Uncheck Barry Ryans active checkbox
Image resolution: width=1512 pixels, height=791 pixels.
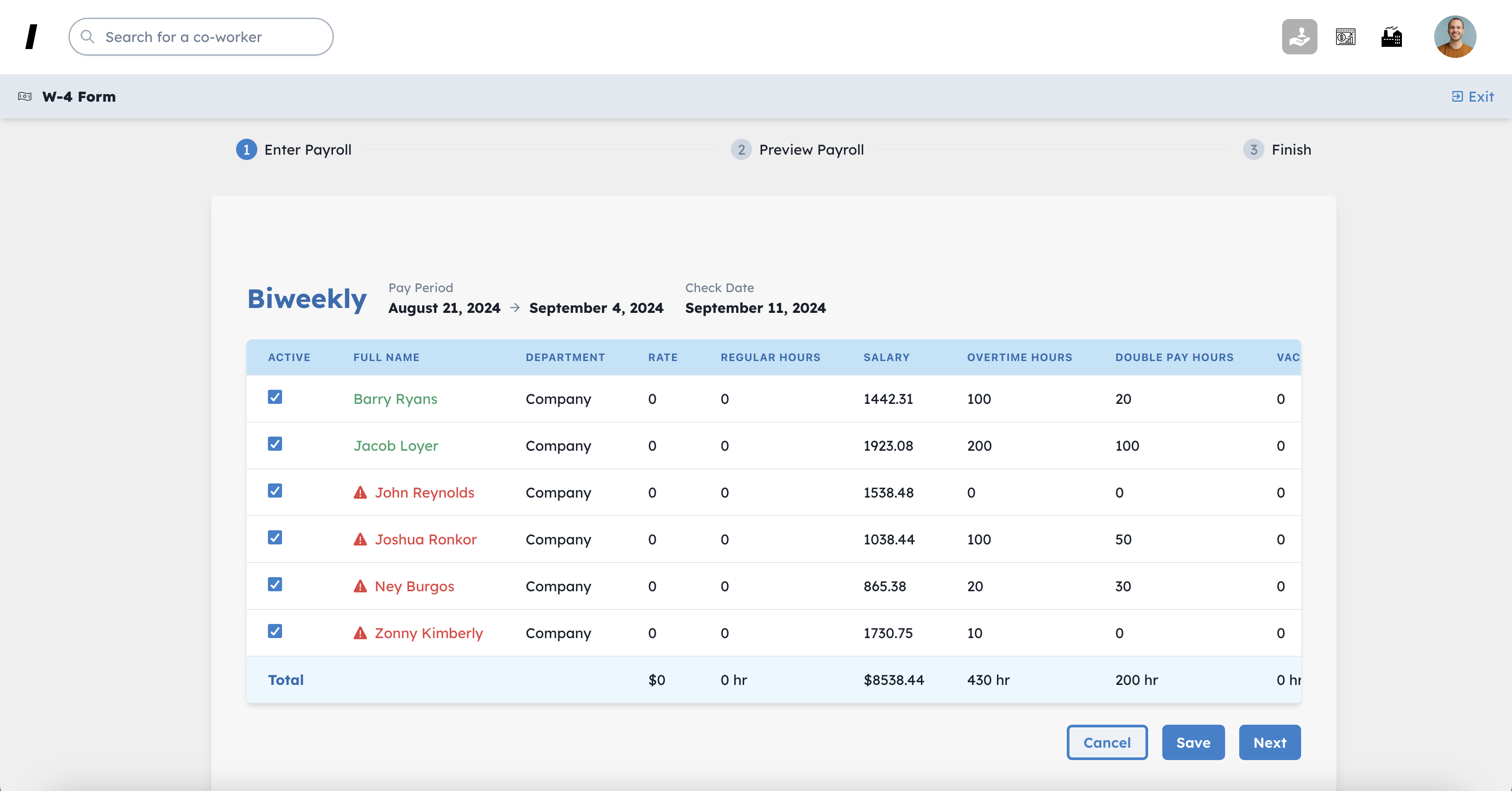pyautogui.click(x=275, y=397)
